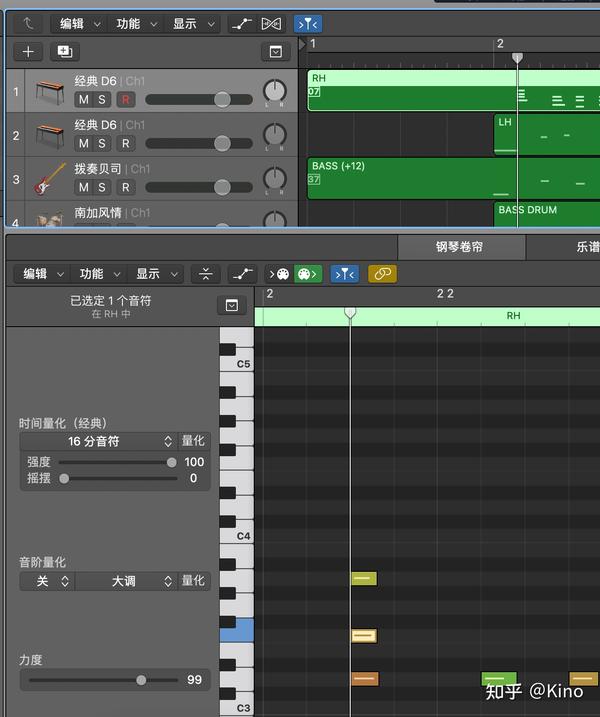
Task: Toggle catch playhead in the tracks toolbar
Action: pos(308,24)
